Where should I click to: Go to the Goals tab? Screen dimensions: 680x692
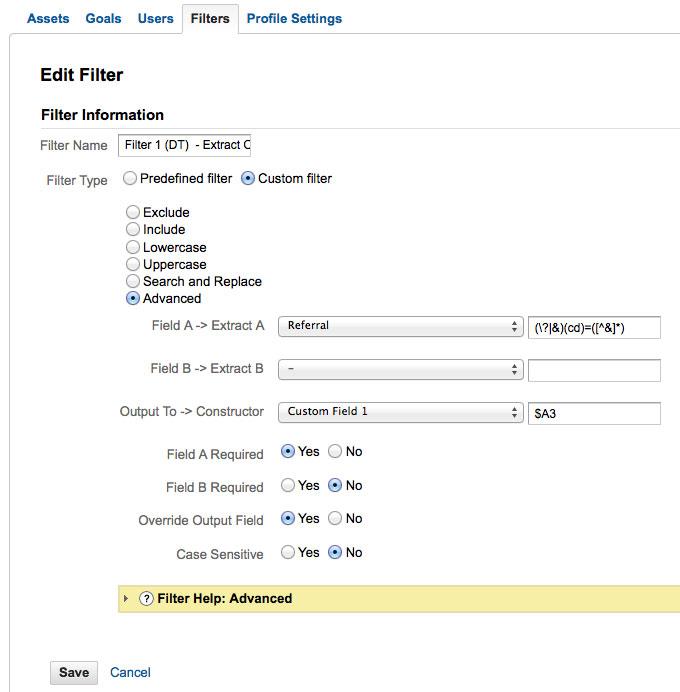pyautogui.click(x=104, y=18)
